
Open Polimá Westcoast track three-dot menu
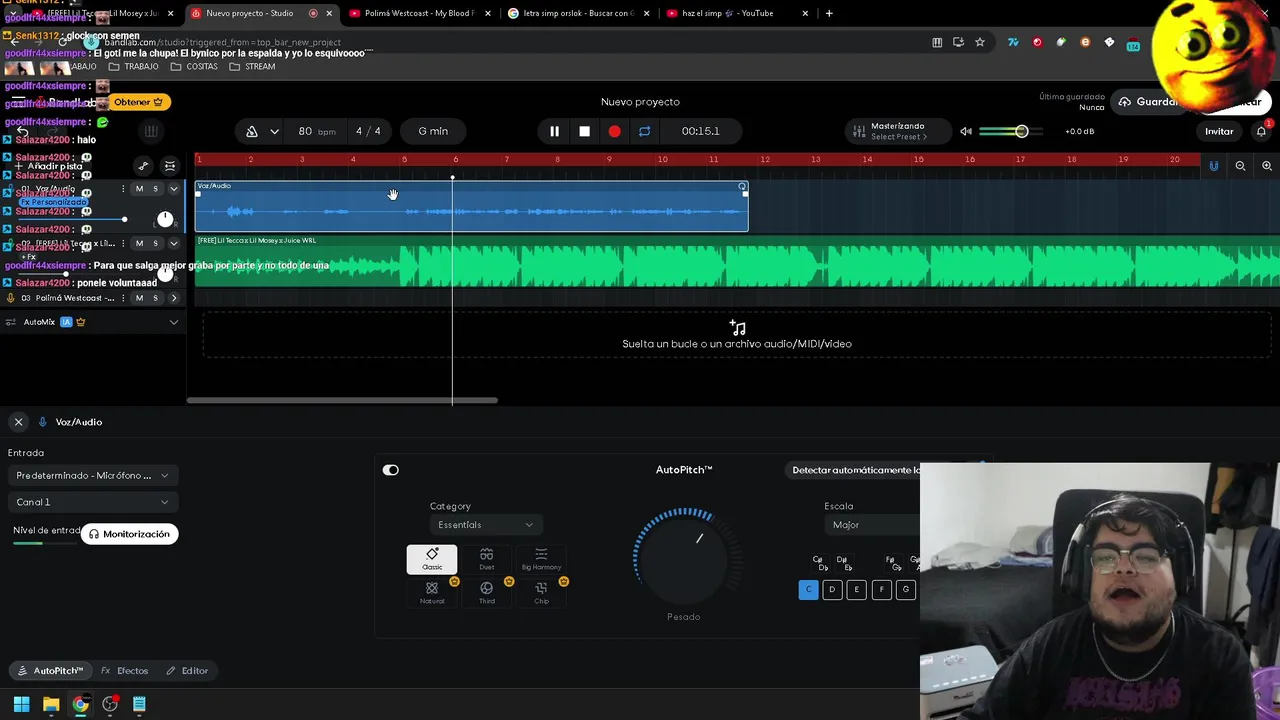coord(124,298)
